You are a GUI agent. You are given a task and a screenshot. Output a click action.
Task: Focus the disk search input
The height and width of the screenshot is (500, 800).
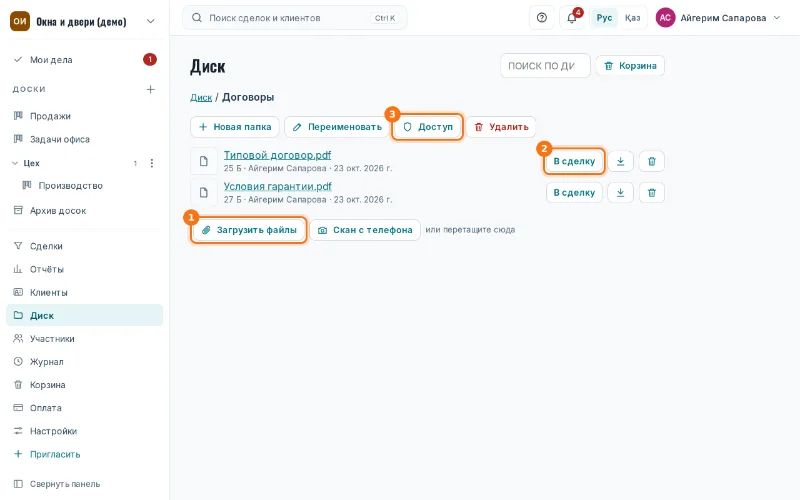545,66
